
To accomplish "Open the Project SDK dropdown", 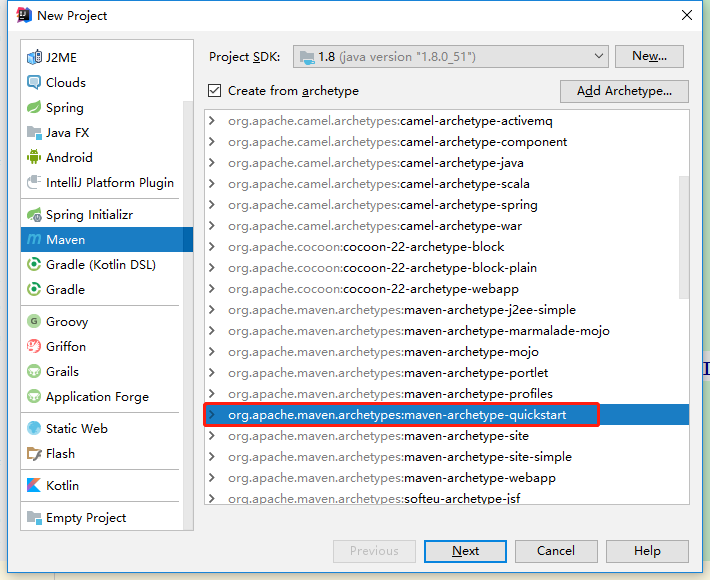I will [451, 57].
